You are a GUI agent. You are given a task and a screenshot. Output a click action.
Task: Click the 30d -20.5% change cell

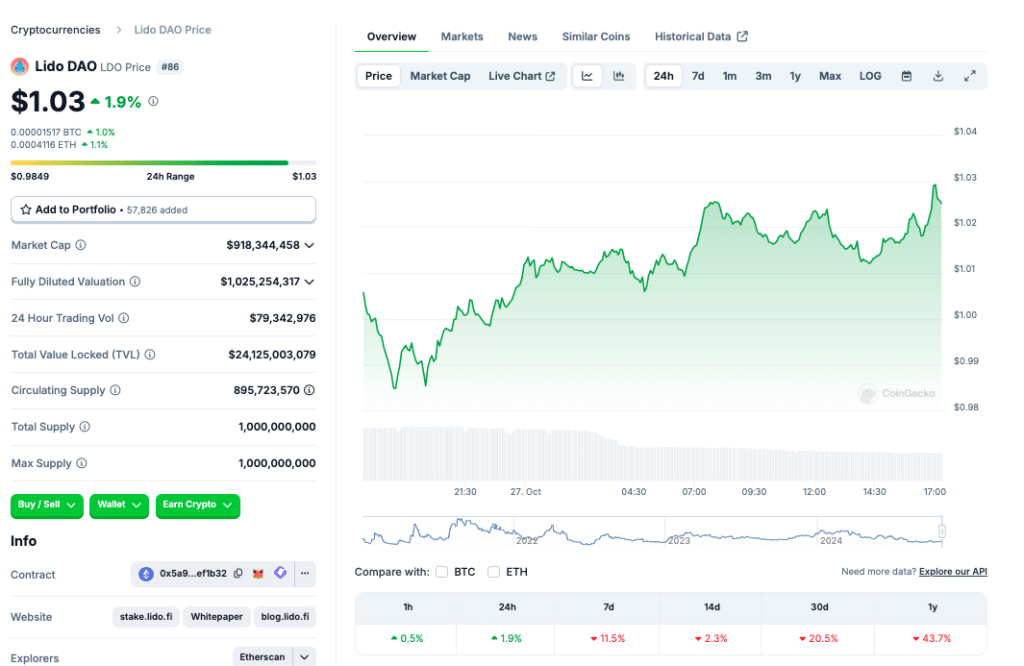(818, 639)
